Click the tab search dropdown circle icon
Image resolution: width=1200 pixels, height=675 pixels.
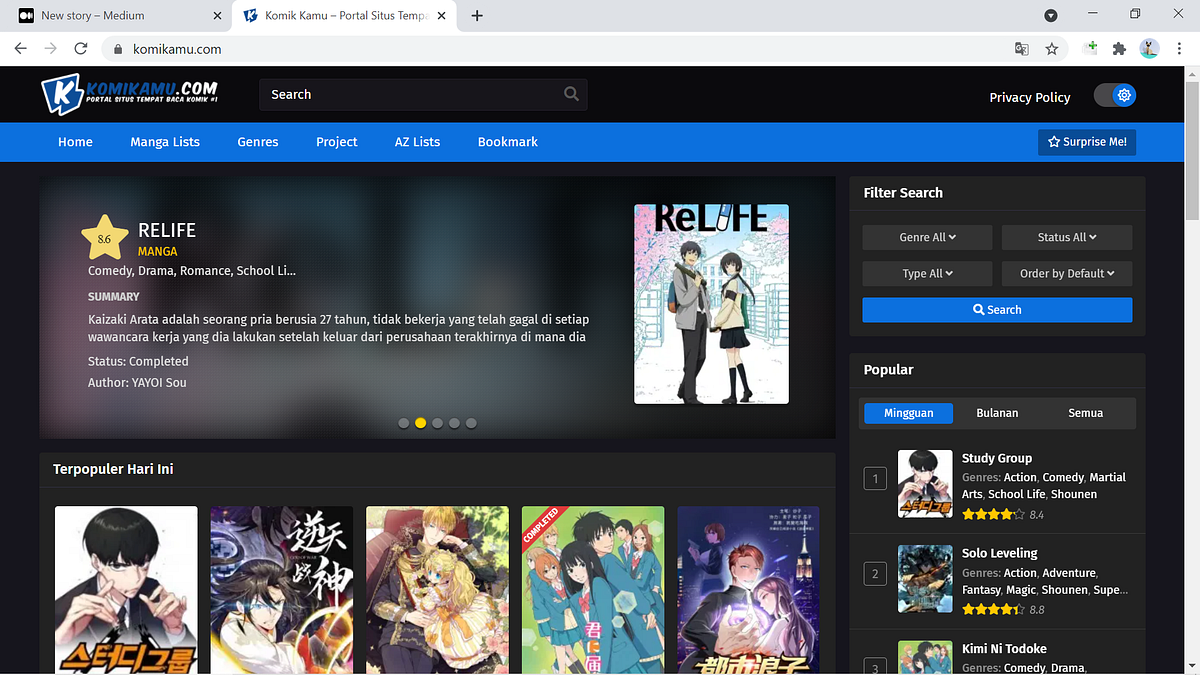click(1051, 15)
